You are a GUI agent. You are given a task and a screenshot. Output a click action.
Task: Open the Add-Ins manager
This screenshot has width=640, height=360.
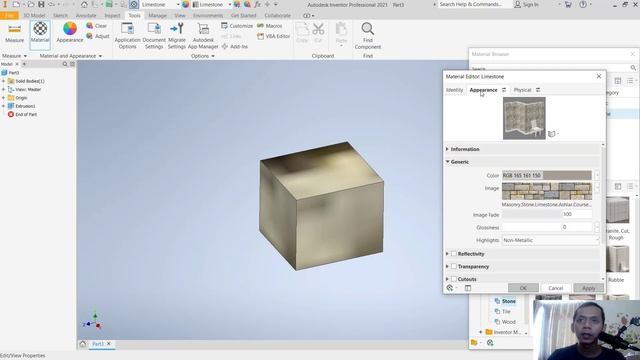tap(235, 47)
